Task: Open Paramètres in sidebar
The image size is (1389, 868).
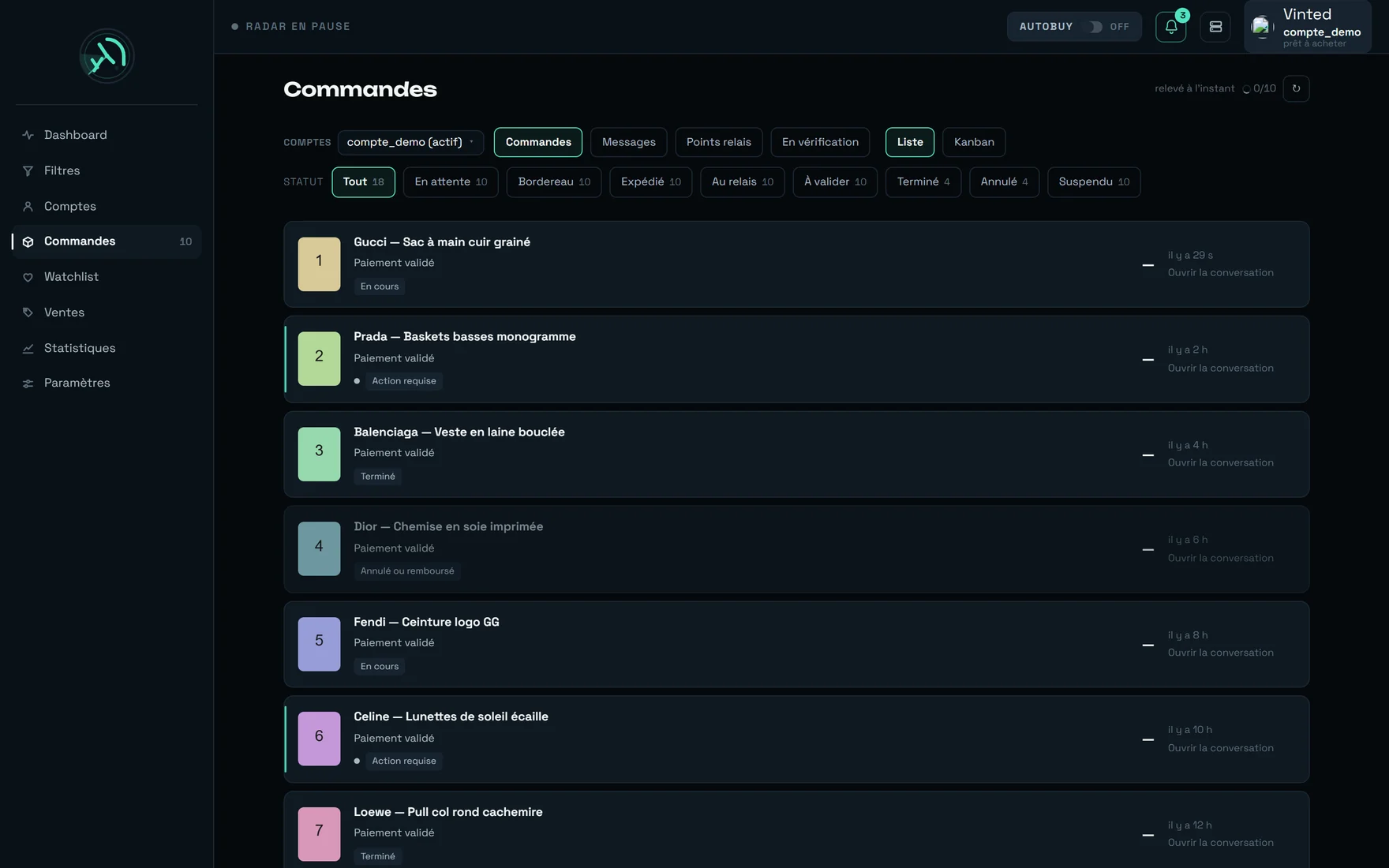Action: (x=107, y=383)
